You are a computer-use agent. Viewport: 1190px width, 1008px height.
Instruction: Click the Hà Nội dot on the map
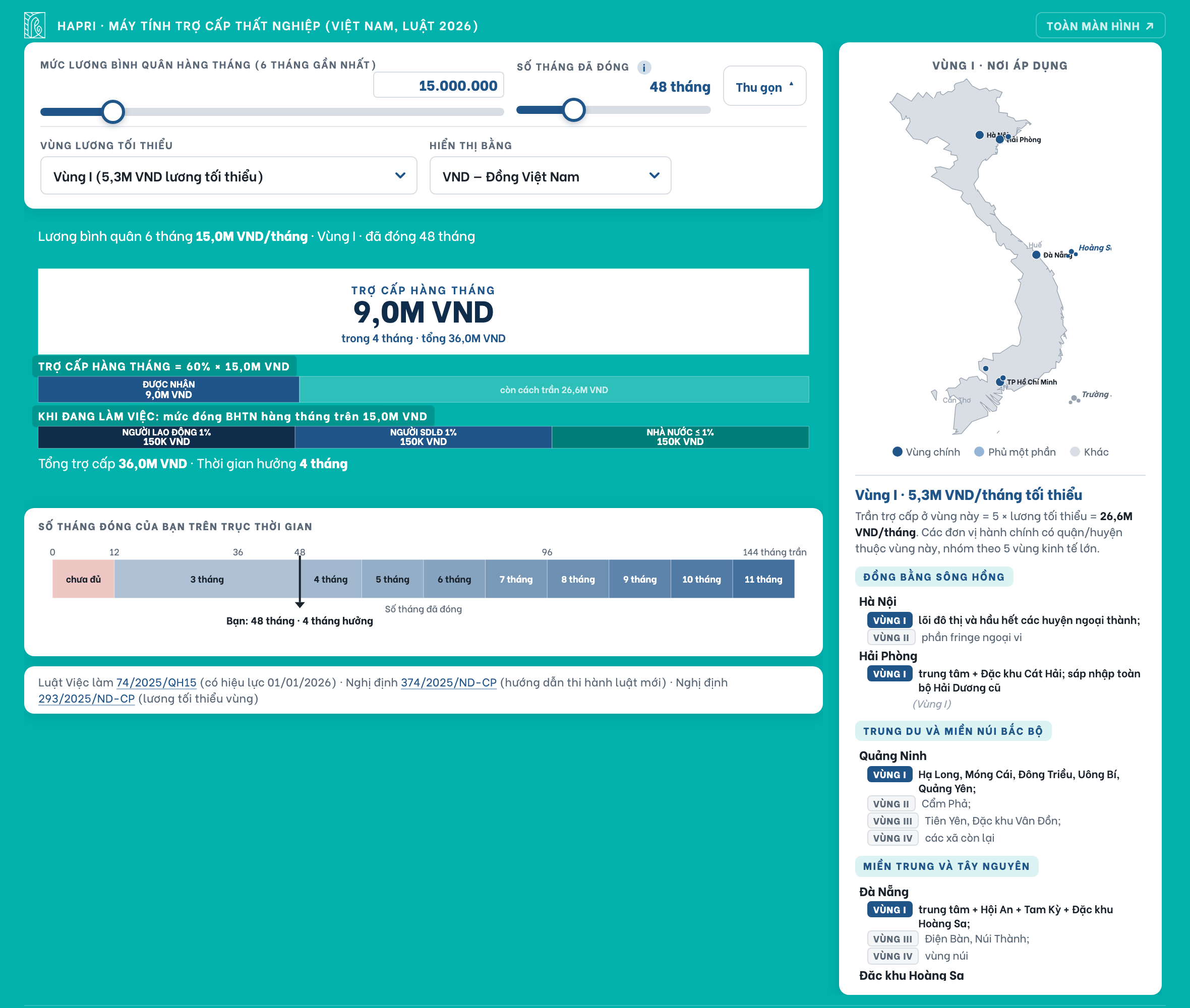pyautogui.click(x=979, y=135)
